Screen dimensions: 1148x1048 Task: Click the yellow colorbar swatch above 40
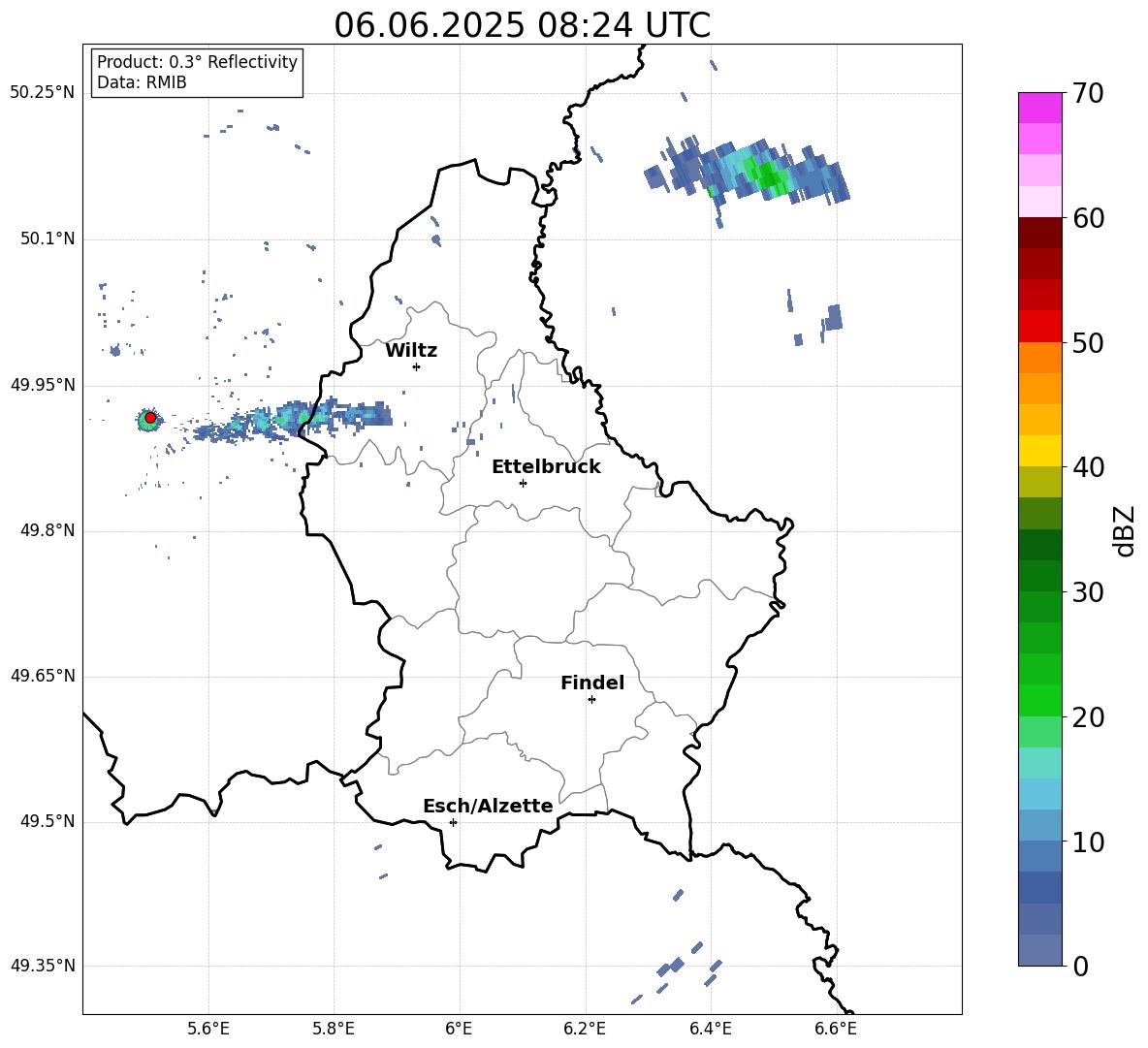[1039, 451]
